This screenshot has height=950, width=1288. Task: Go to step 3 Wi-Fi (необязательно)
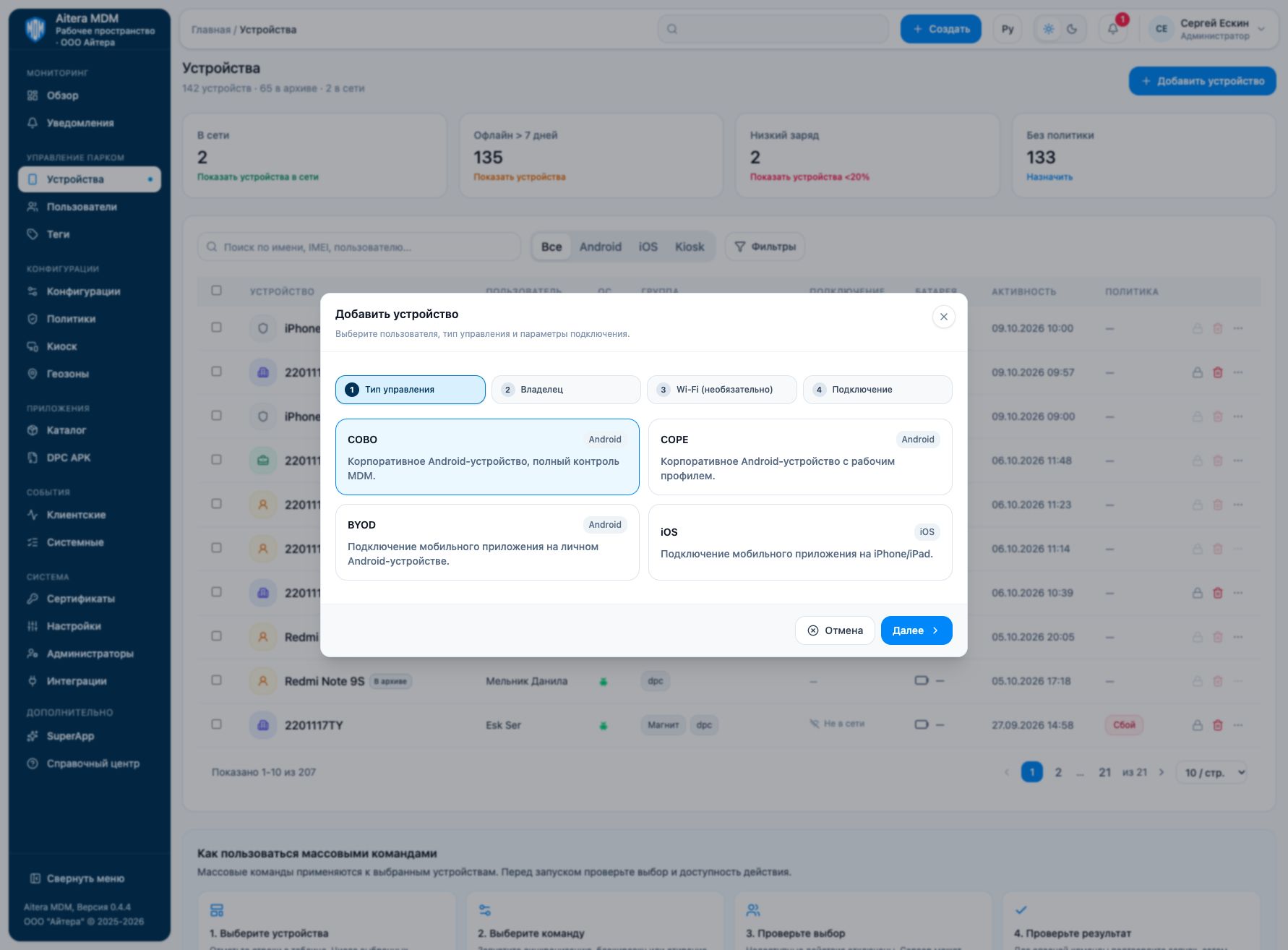tap(721, 390)
